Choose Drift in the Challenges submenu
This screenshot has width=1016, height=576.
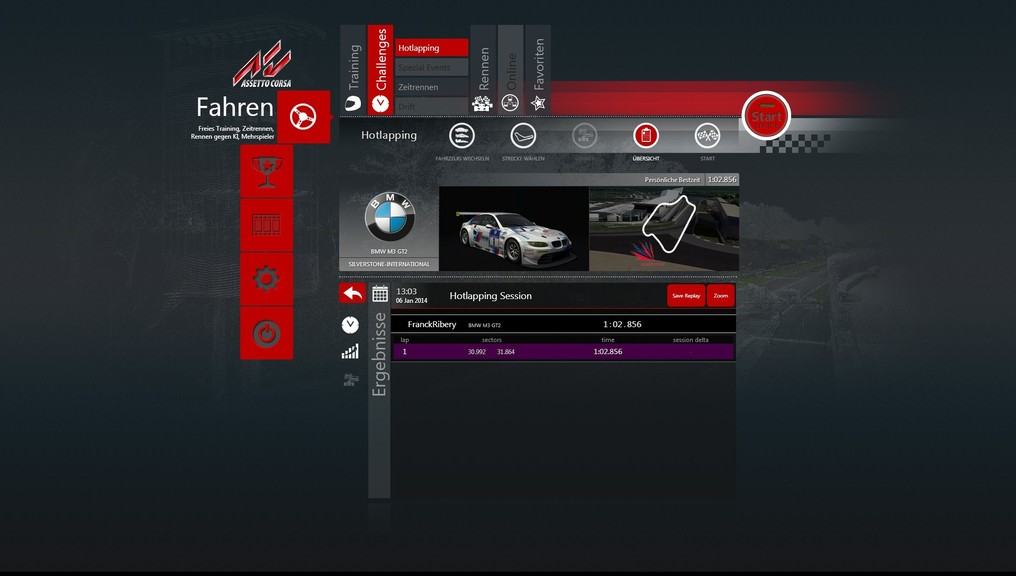pos(432,106)
